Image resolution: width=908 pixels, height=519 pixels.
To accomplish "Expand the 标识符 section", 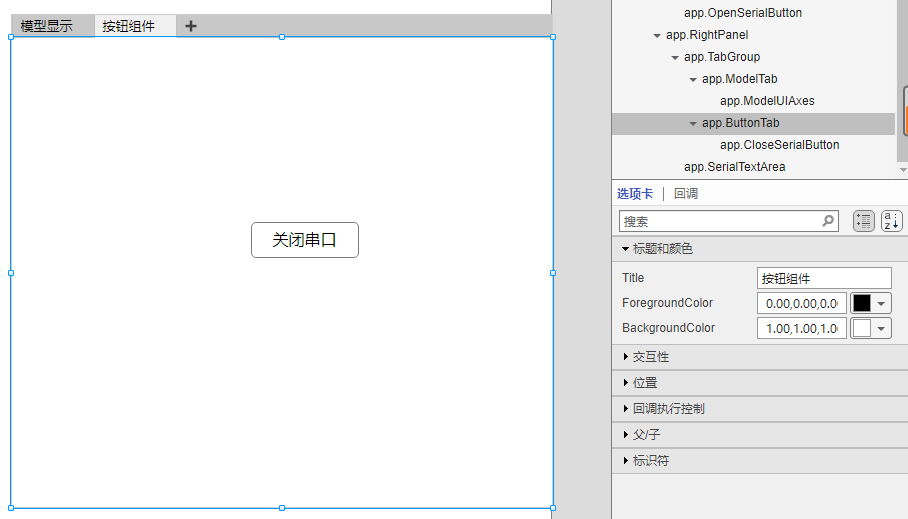I will coord(760,460).
